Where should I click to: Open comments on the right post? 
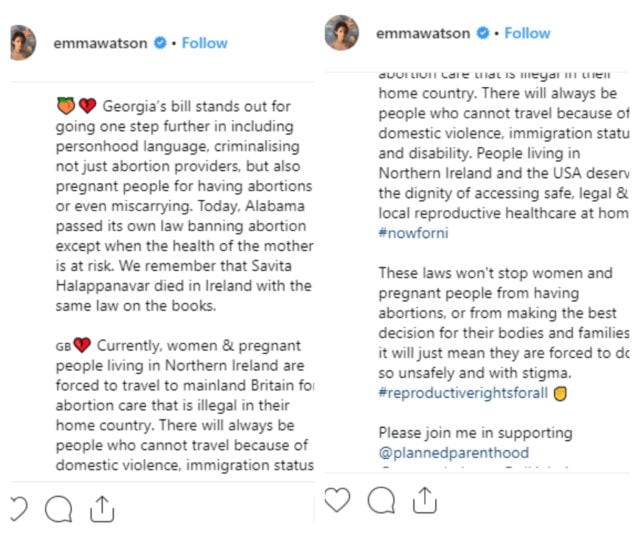[380, 499]
